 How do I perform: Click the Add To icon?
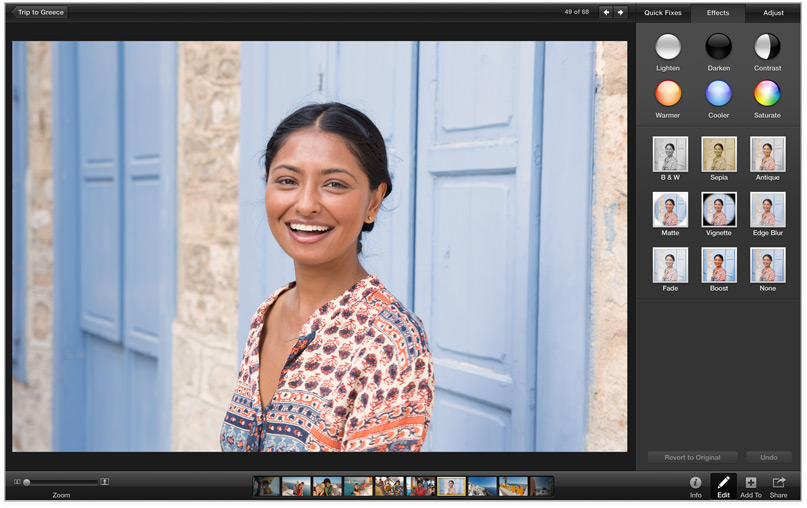pos(751,483)
